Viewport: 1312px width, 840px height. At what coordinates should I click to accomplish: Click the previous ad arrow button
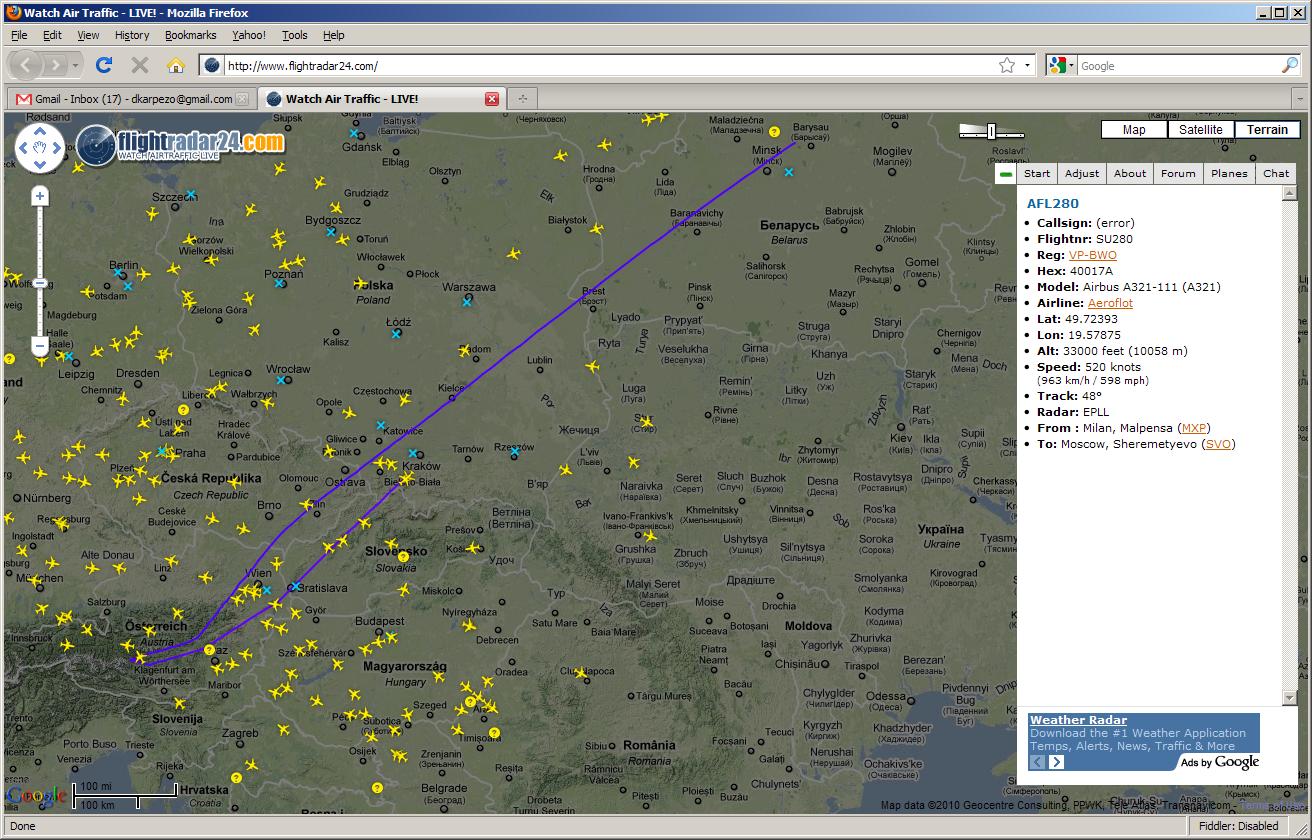[x=1038, y=762]
